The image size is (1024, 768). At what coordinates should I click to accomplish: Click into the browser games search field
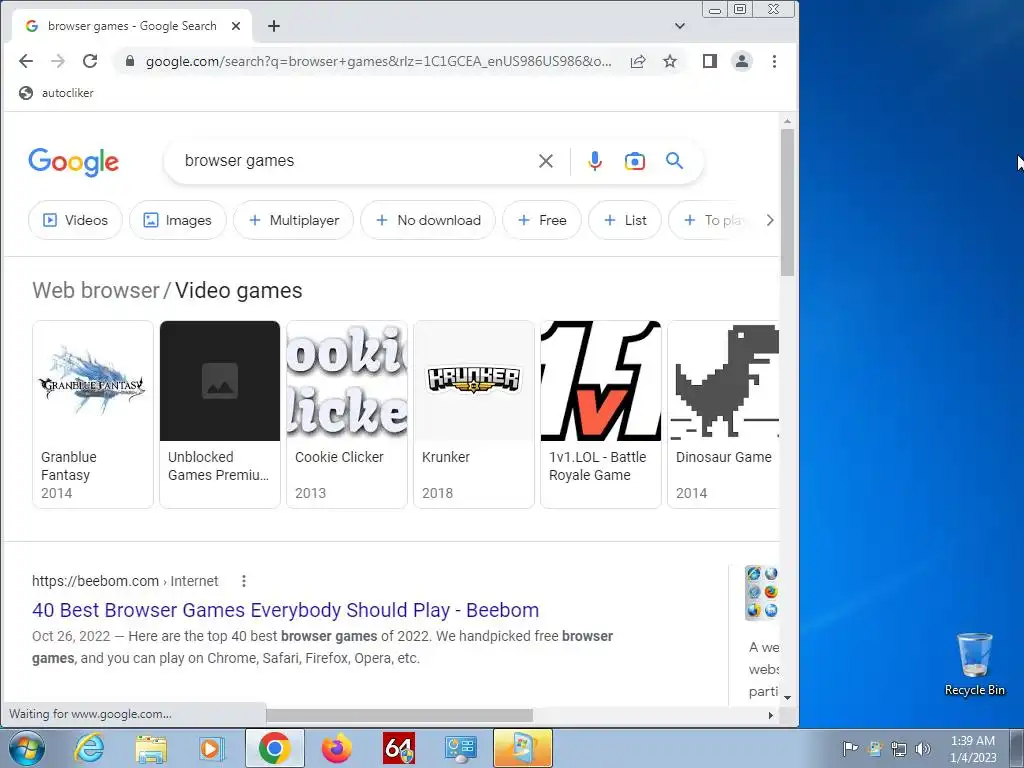point(353,161)
